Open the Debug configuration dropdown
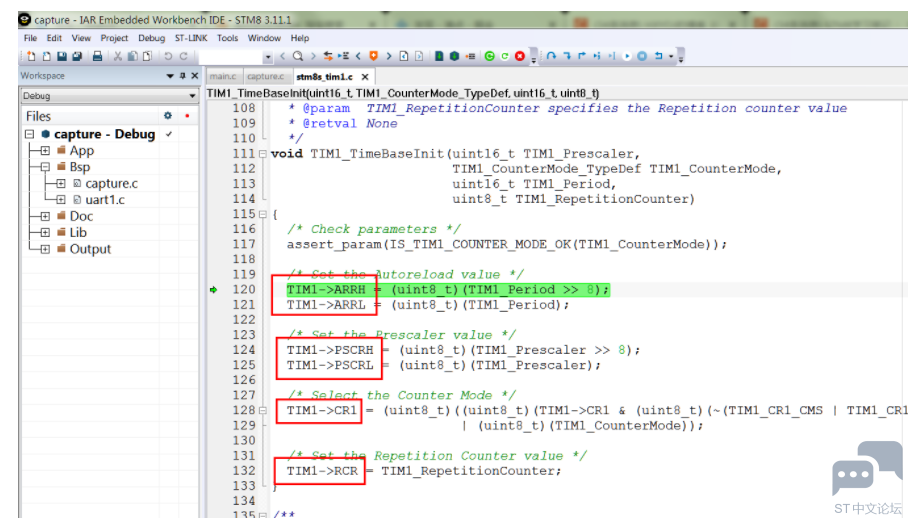Image resolution: width=911 pixels, height=524 pixels. coord(192,96)
